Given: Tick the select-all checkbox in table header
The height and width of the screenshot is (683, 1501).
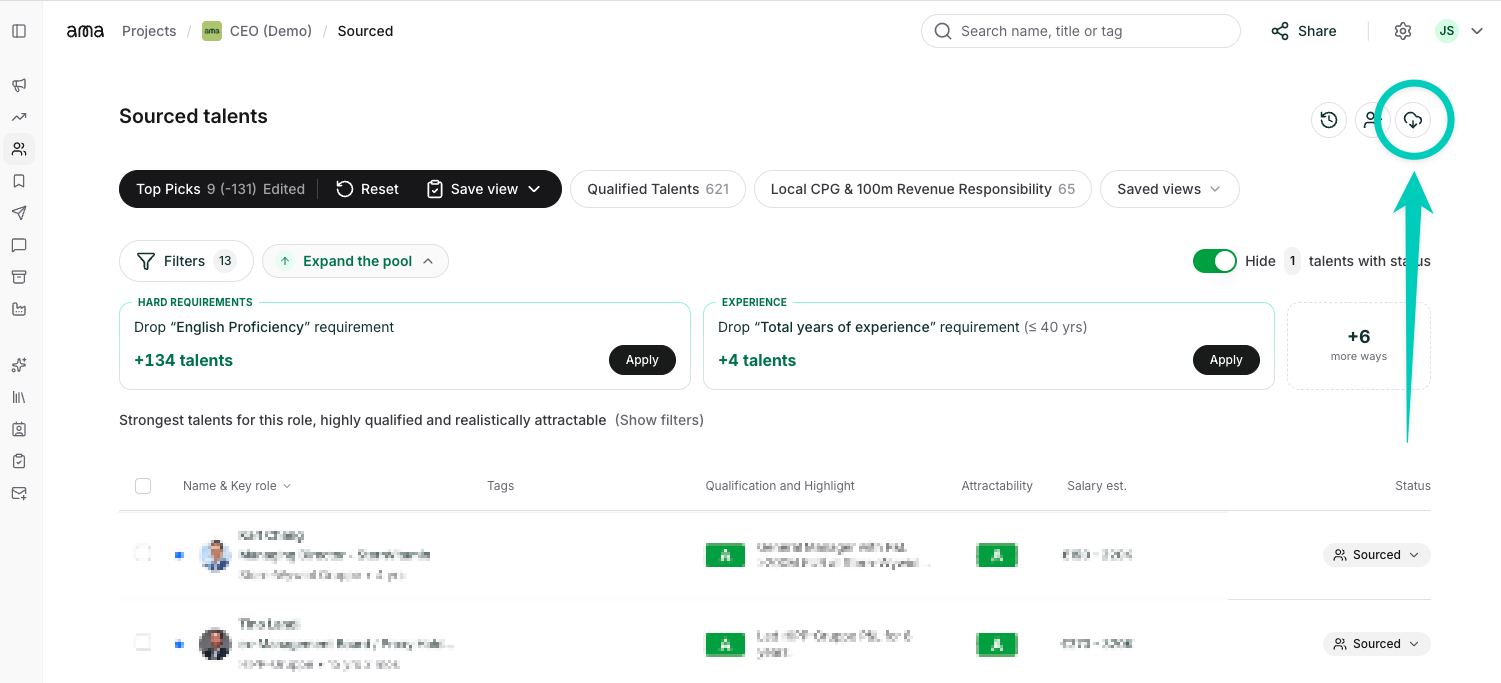Looking at the screenshot, I should [143, 486].
